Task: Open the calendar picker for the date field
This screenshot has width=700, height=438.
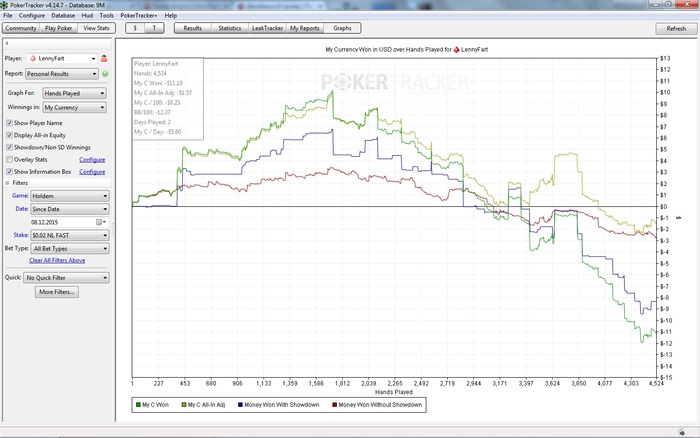Action: pos(100,222)
